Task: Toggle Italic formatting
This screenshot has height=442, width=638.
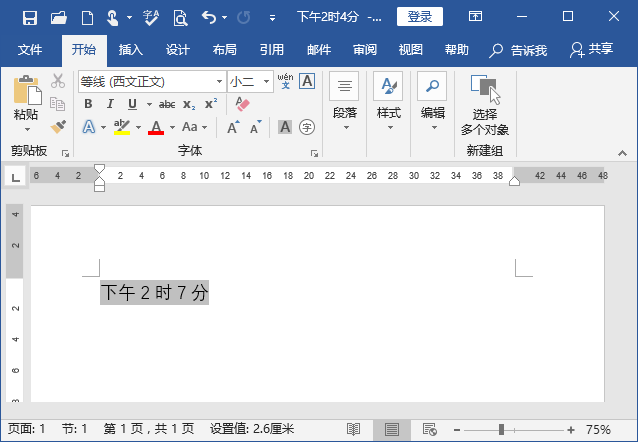Action: [110, 104]
